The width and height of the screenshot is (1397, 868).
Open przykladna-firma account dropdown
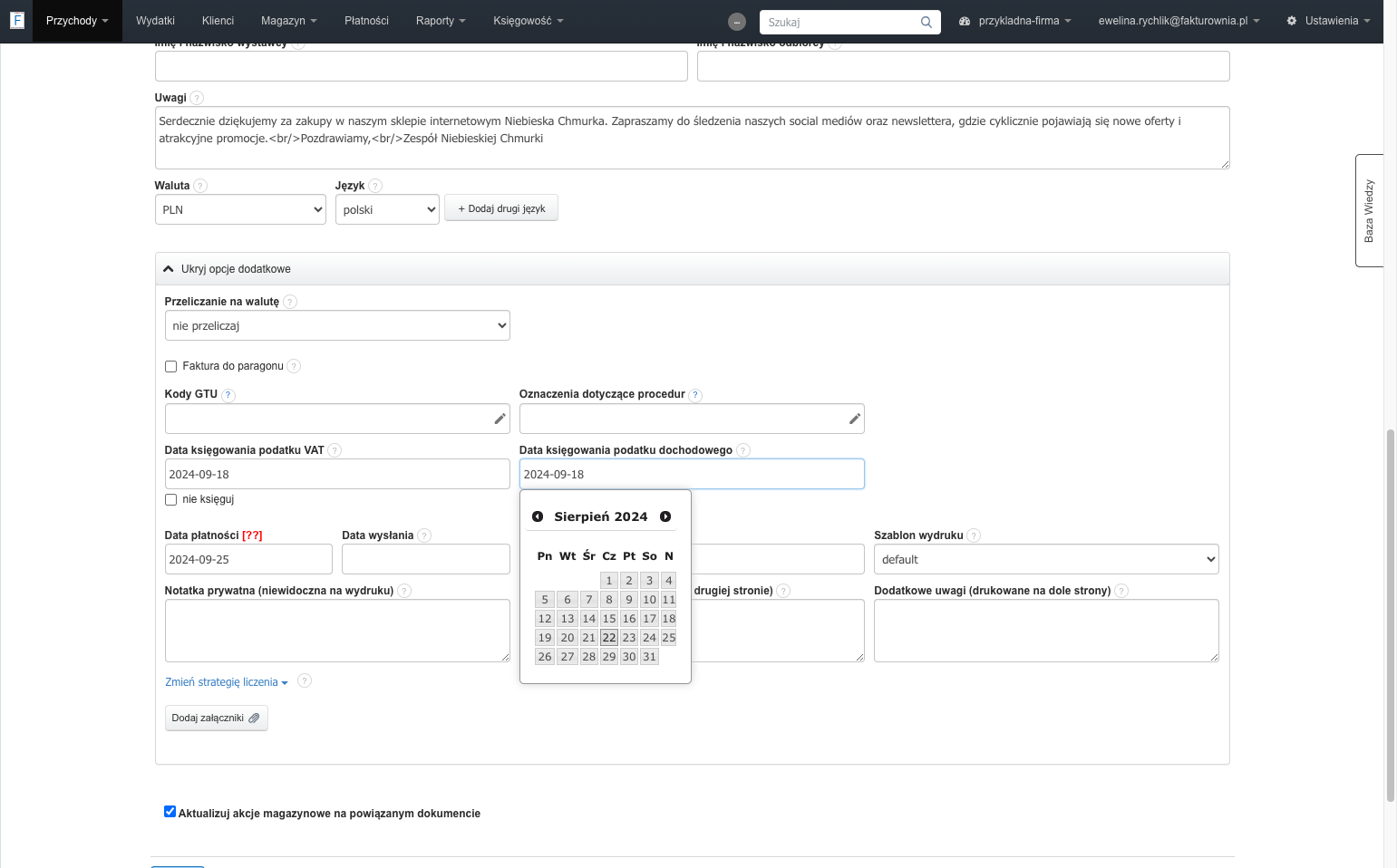pos(1014,21)
